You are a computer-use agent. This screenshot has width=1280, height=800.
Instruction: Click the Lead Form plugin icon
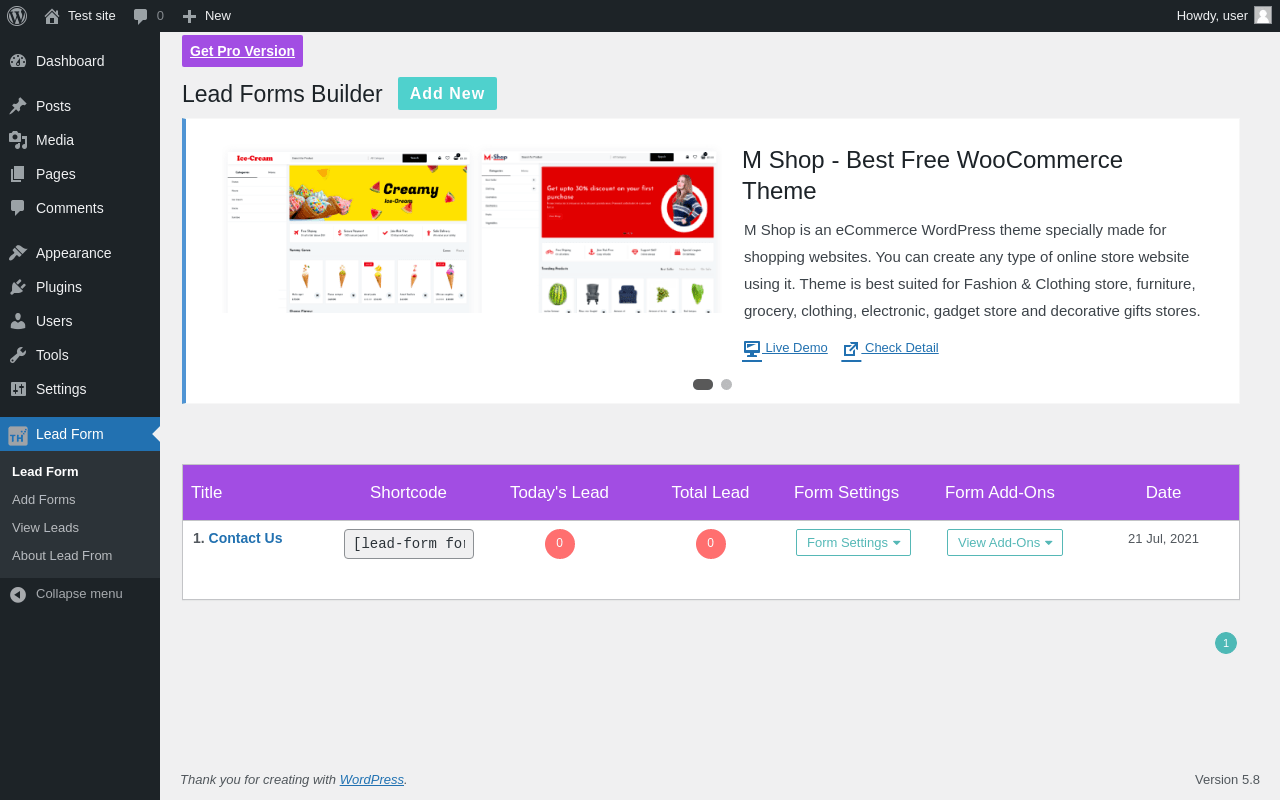[x=18, y=435]
